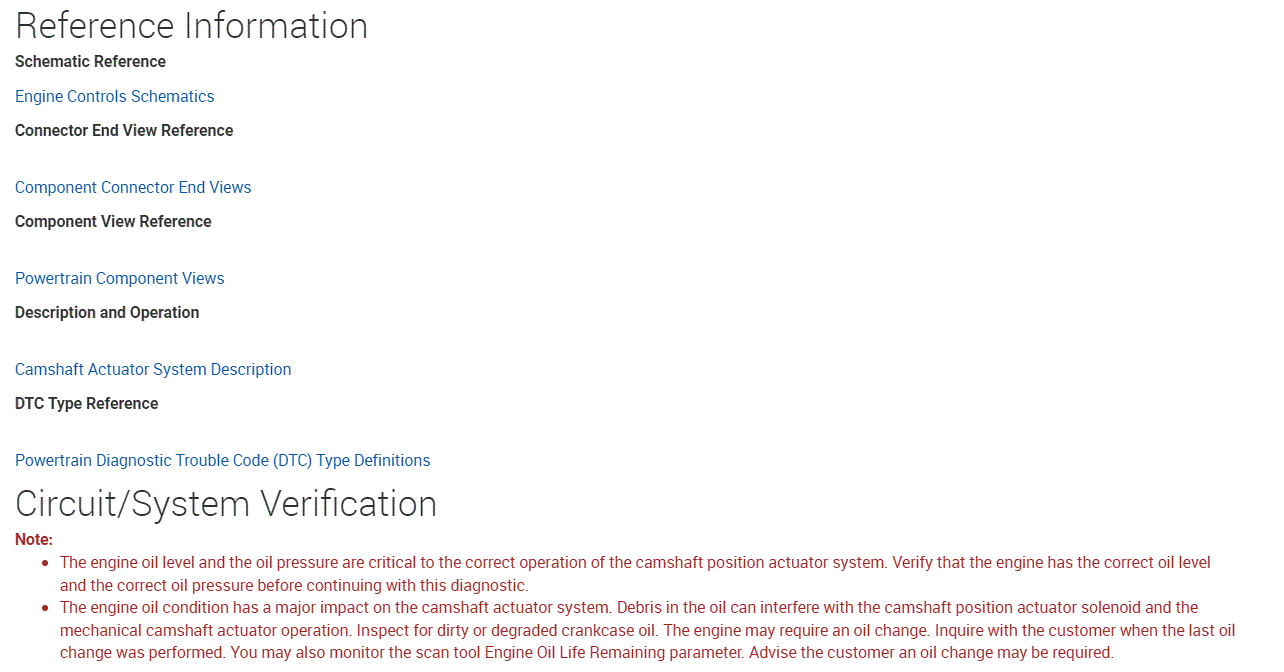Click the Connector End View Reference label
This screenshot has height=672, width=1284.
click(x=124, y=131)
